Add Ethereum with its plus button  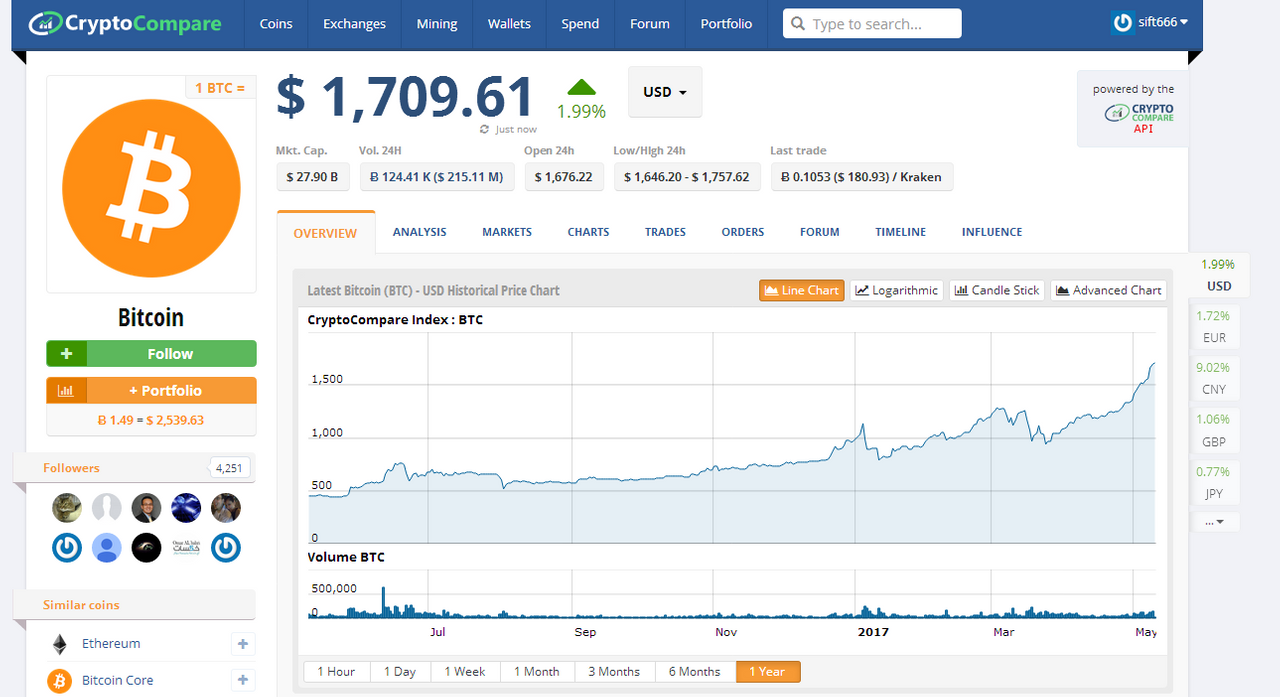[x=243, y=644]
